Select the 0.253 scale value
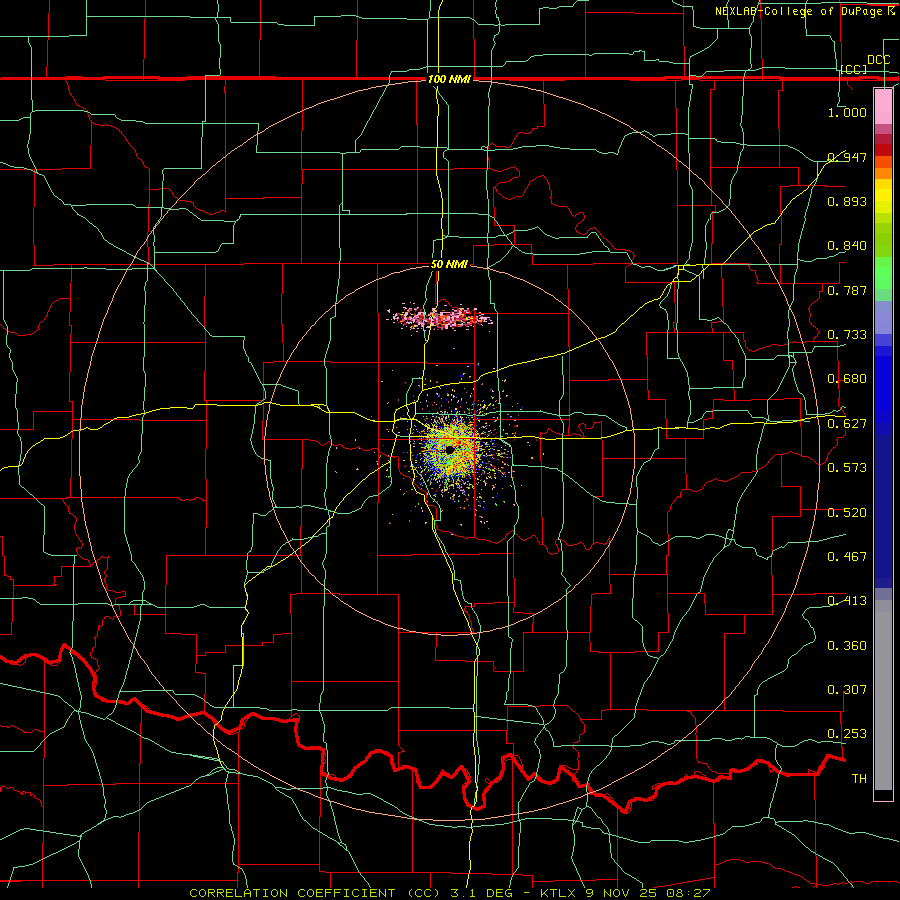The width and height of the screenshot is (900, 900). (847, 734)
